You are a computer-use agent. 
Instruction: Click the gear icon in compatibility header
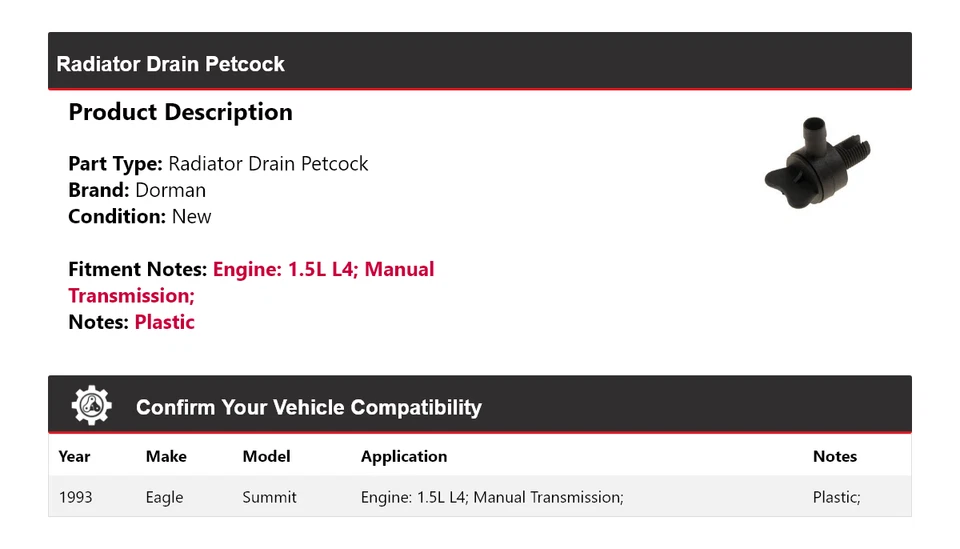tap(91, 406)
